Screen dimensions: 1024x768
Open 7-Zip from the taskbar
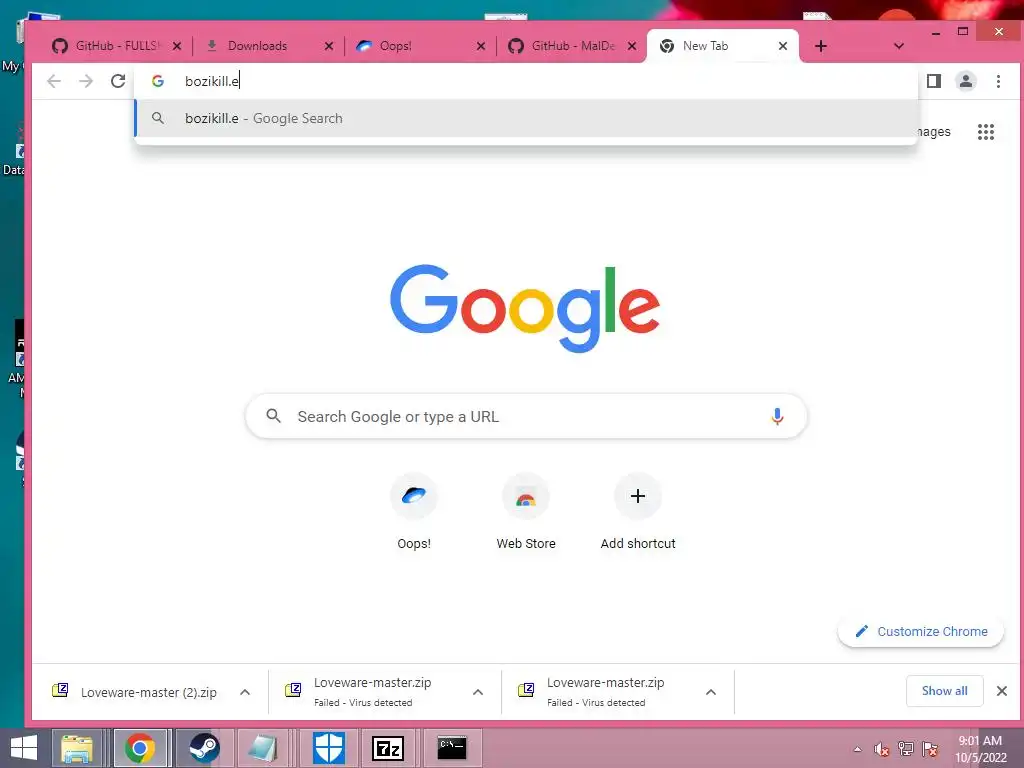click(x=388, y=748)
